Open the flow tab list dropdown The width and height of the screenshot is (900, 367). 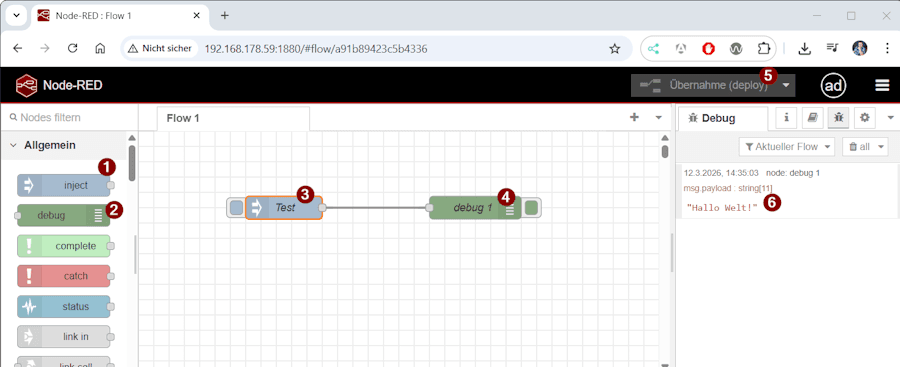click(658, 117)
